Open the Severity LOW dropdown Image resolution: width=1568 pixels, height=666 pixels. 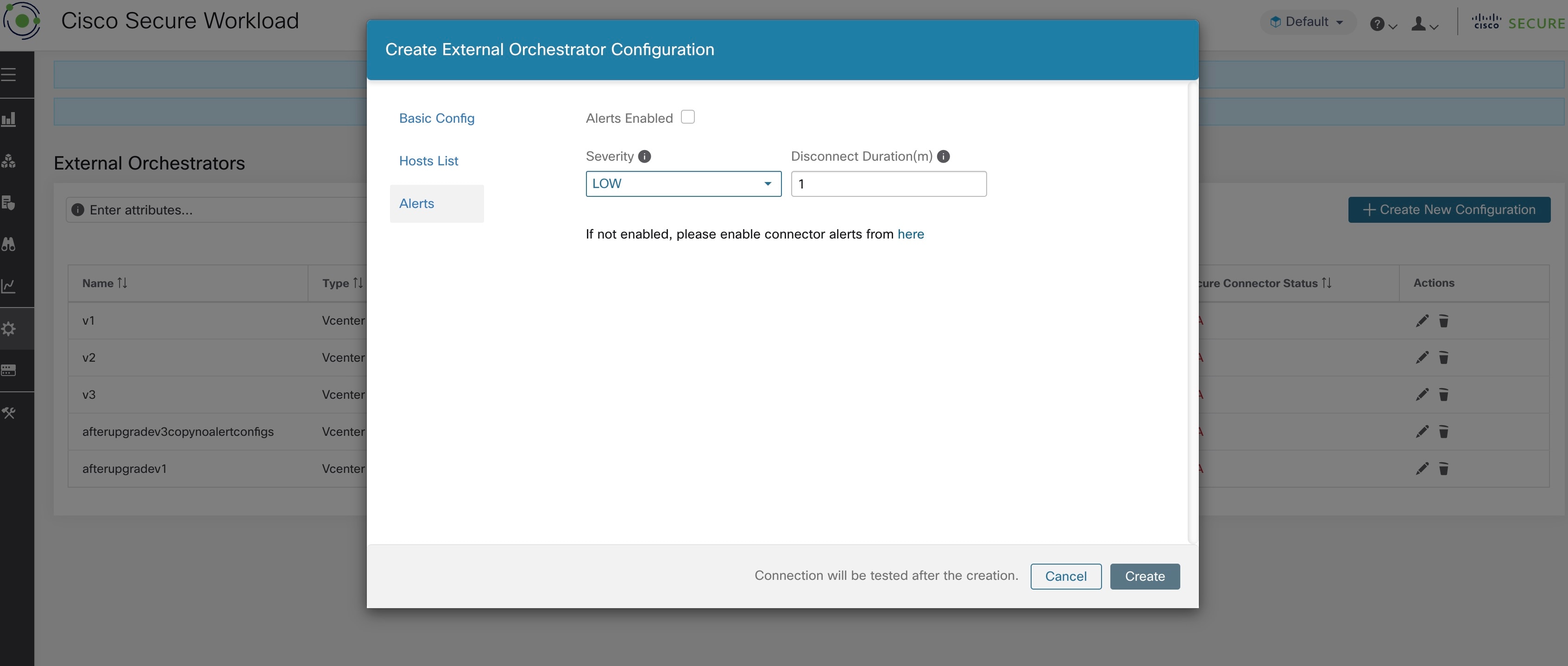(x=683, y=184)
